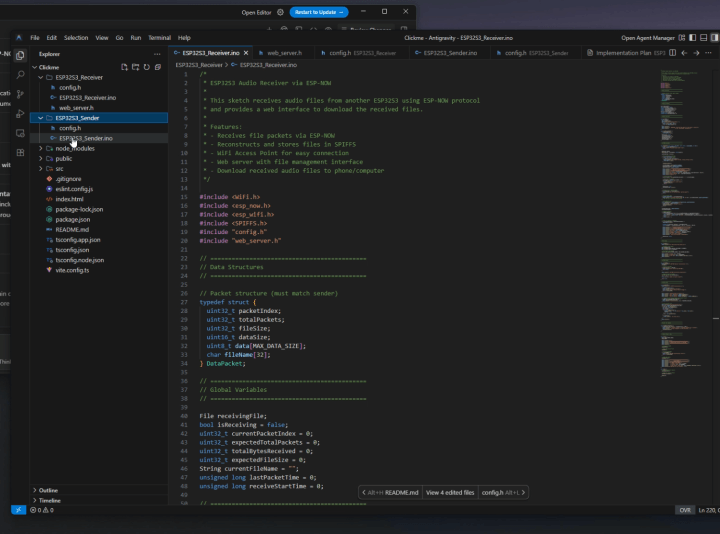Open the Search view in activity bar
This screenshot has width=720, height=534.
tap(20, 73)
